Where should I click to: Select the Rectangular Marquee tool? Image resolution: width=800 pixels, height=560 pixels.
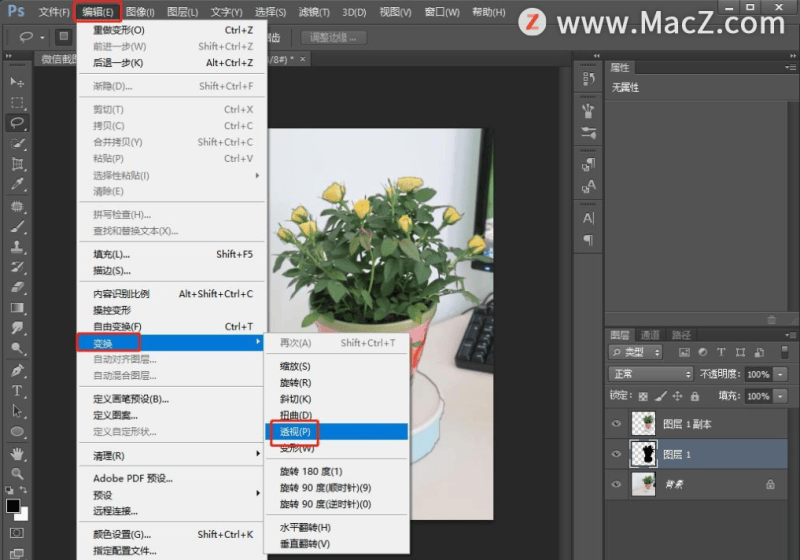(x=17, y=103)
